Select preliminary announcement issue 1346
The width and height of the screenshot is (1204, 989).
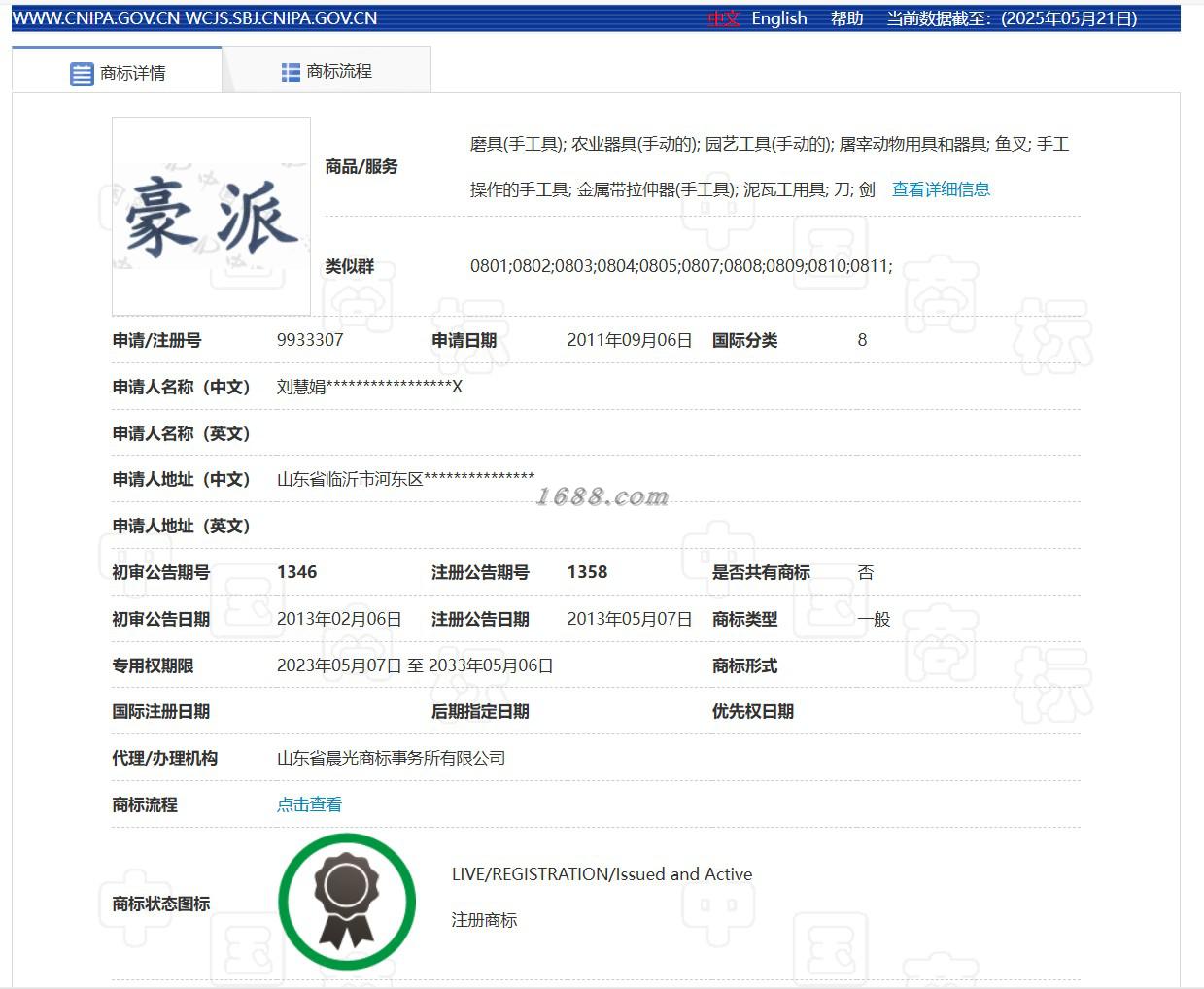pyautogui.click(x=296, y=572)
